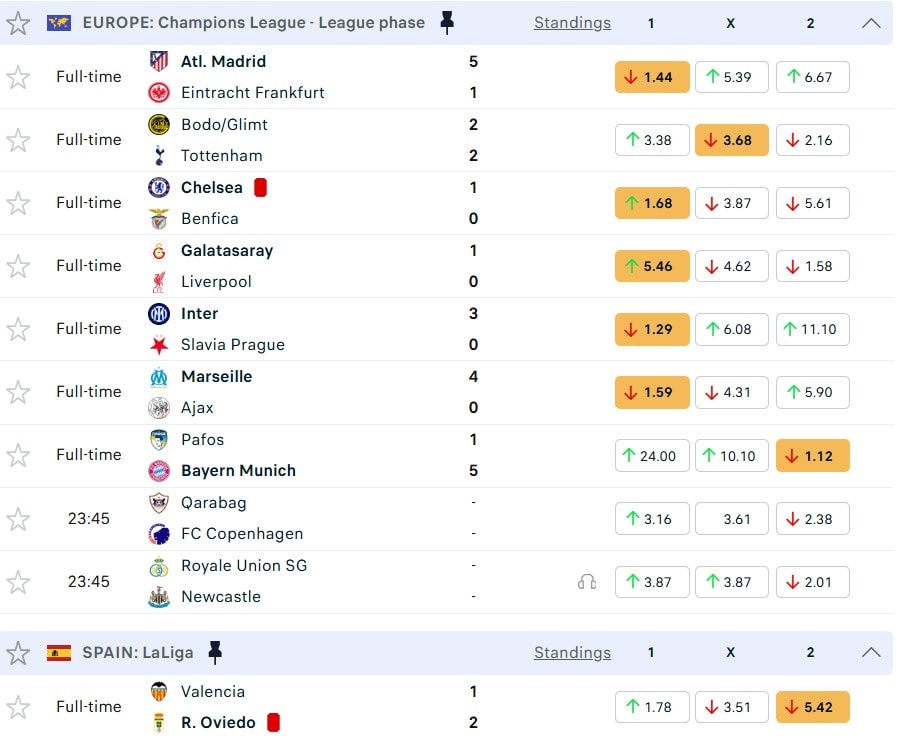901x736 pixels.
Task: Open Champions League Standings
Action: pos(572,23)
